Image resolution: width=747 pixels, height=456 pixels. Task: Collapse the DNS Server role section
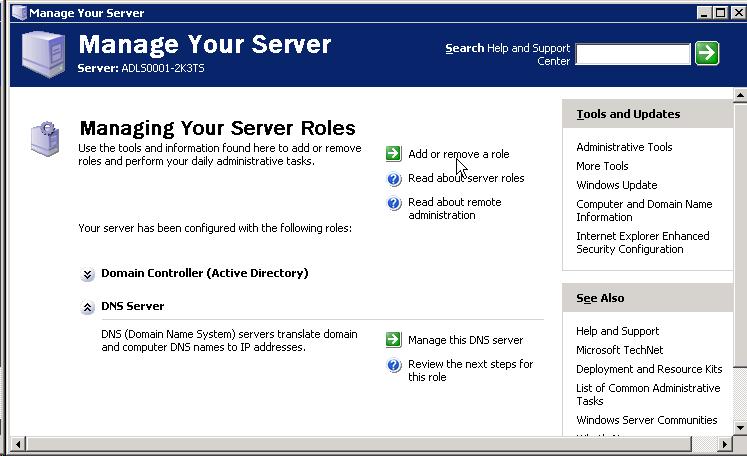(x=88, y=307)
